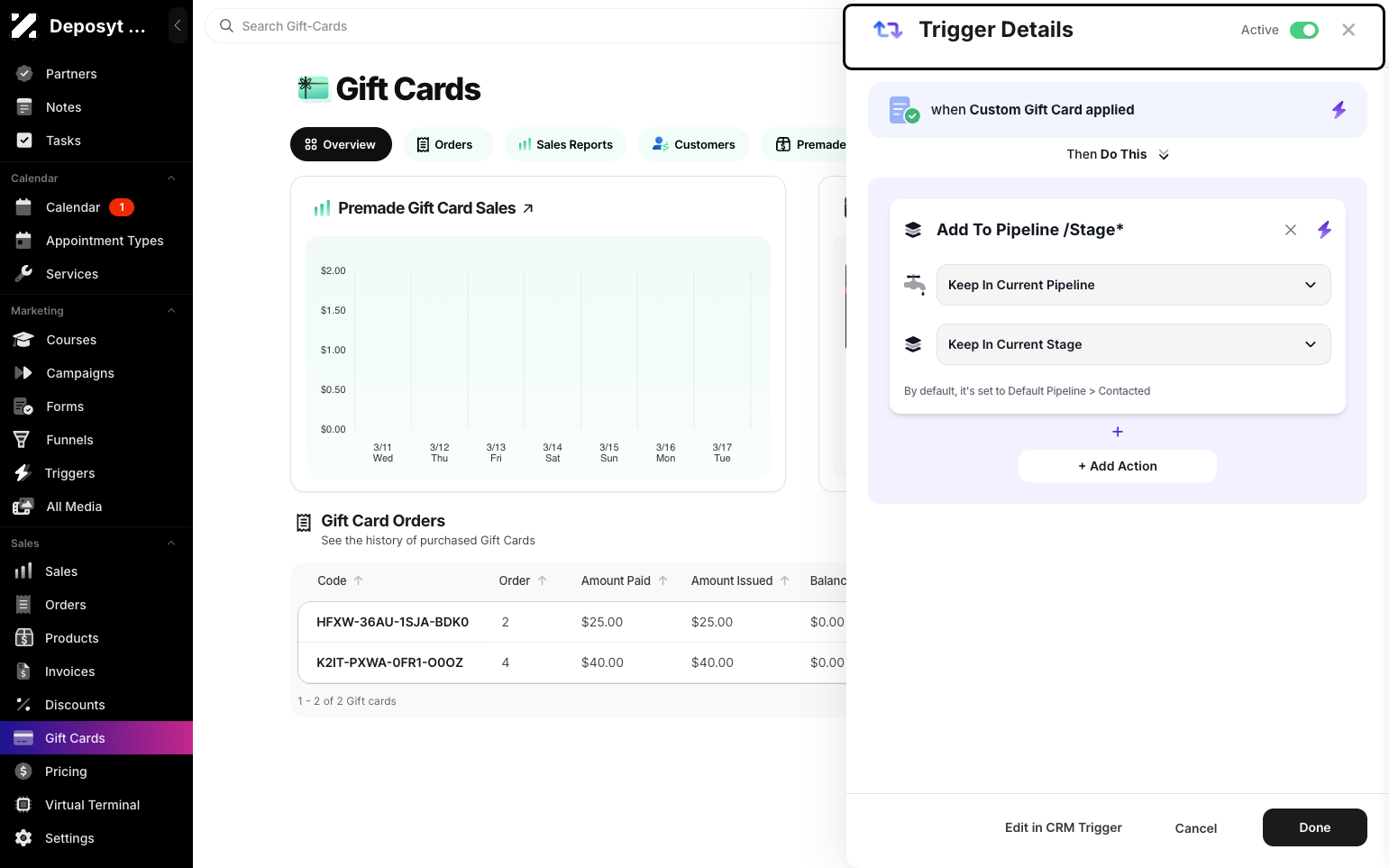
Task: Open Premade Gift Card Sales arrow link
Action: pos(528,208)
